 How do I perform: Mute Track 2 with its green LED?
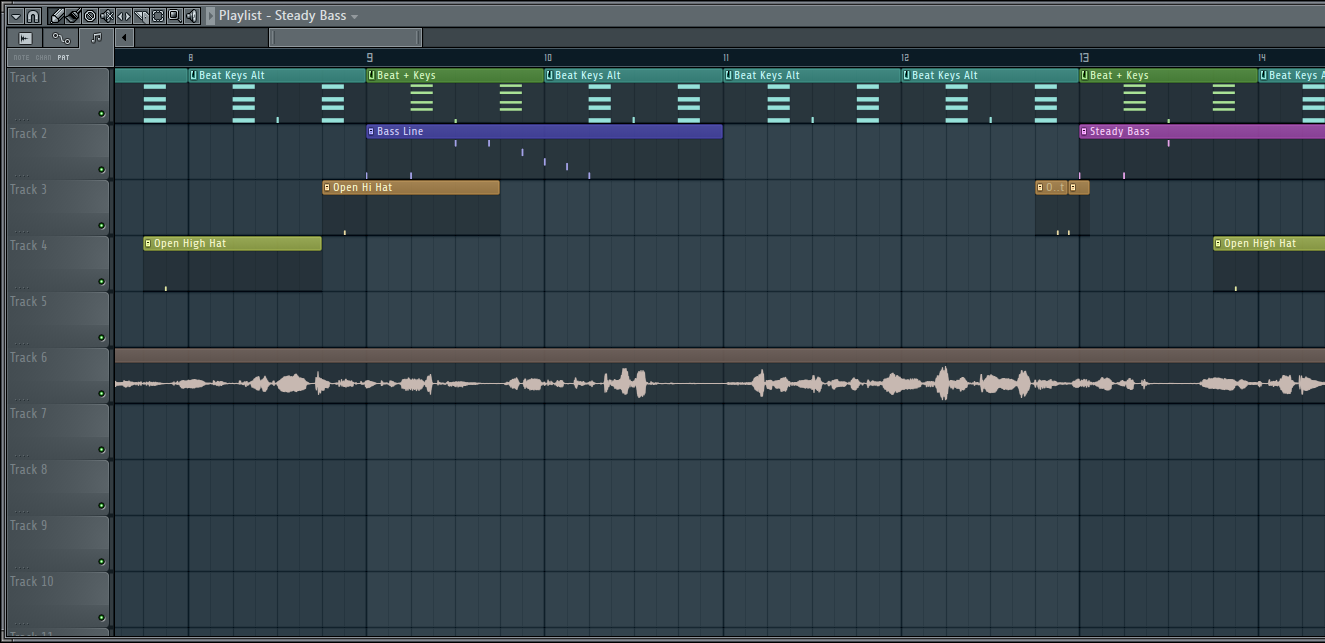101,170
